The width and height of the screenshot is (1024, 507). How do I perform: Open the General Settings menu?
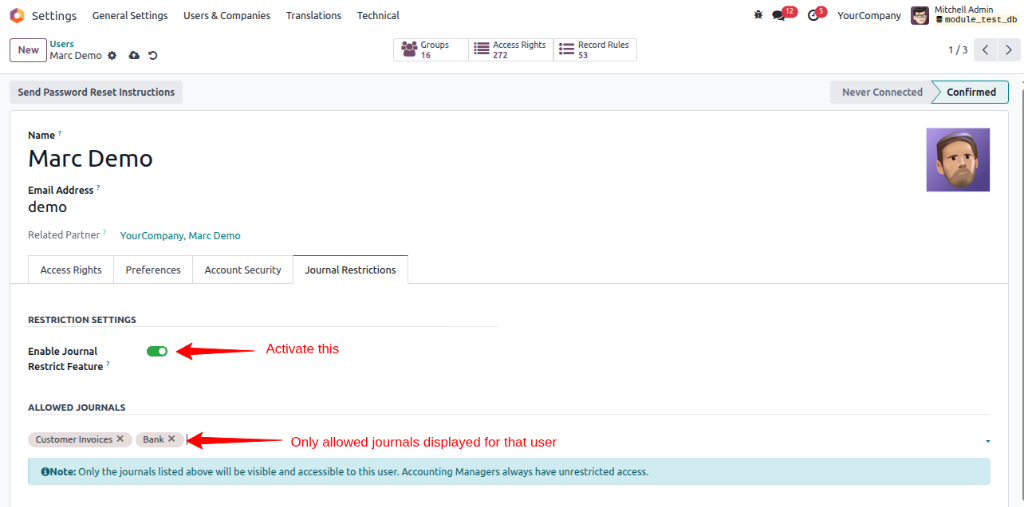pos(130,15)
